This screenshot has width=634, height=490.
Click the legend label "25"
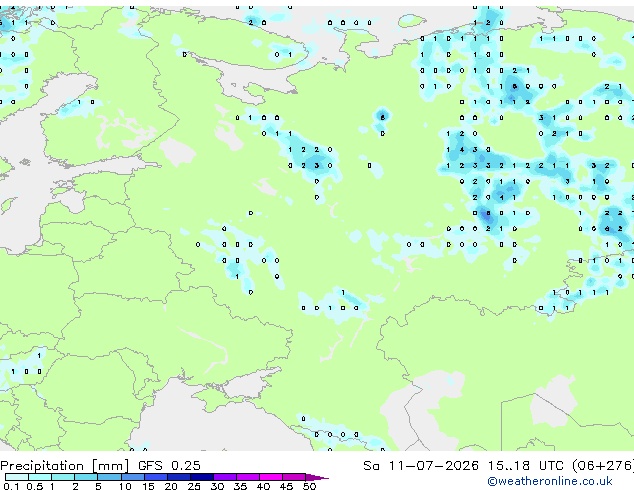tap(194, 486)
